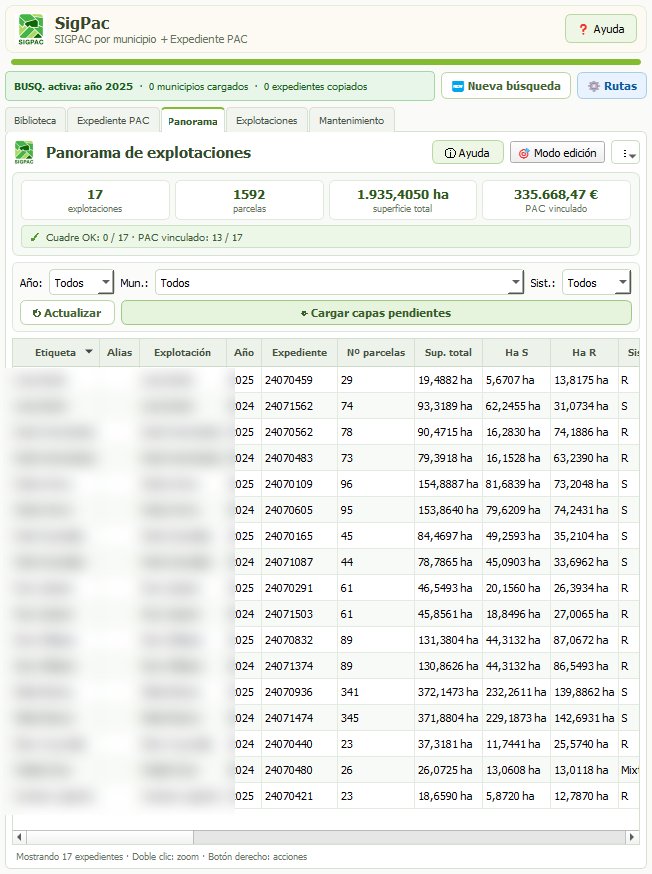Select expediente 24070483 cell
This screenshot has height=874, width=652.
(299, 458)
